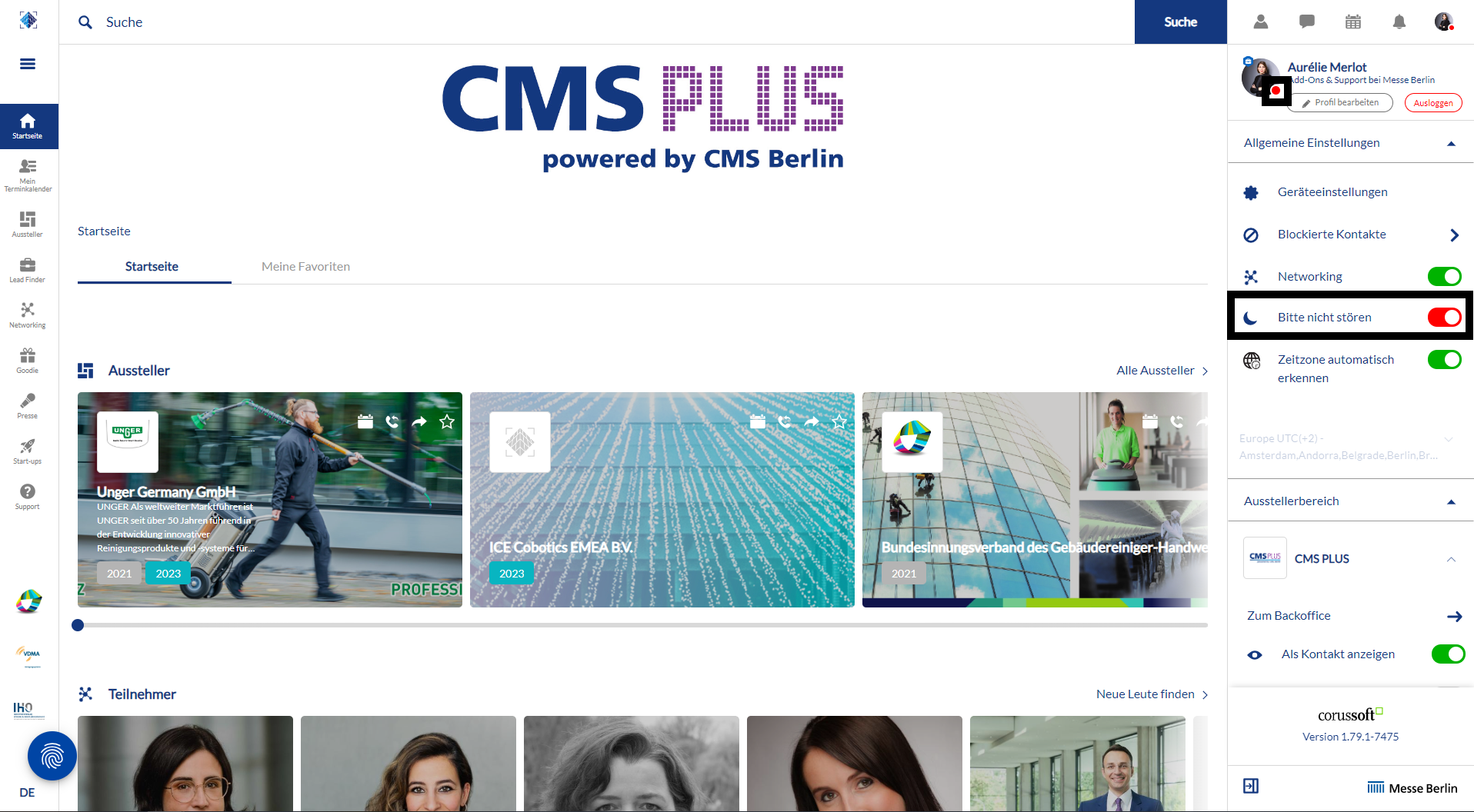
Task: Open the hamburger menu
Action: pos(28,64)
